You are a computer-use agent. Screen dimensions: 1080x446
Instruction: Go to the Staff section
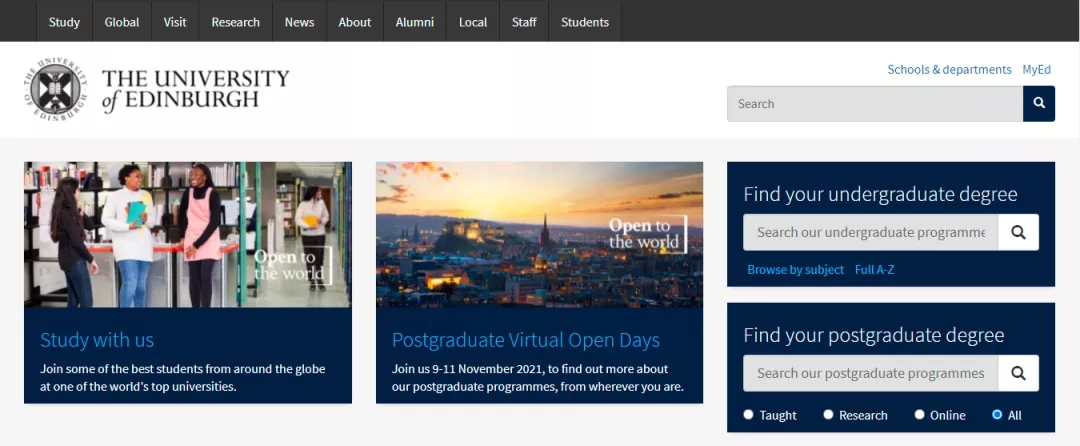point(524,22)
